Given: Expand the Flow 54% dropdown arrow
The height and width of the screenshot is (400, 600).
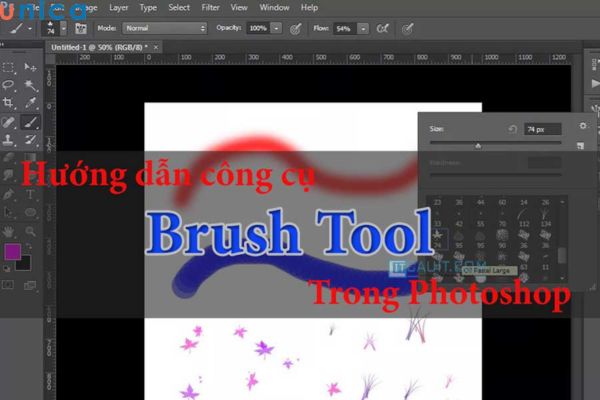Looking at the screenshot, I should pos(365,29).
